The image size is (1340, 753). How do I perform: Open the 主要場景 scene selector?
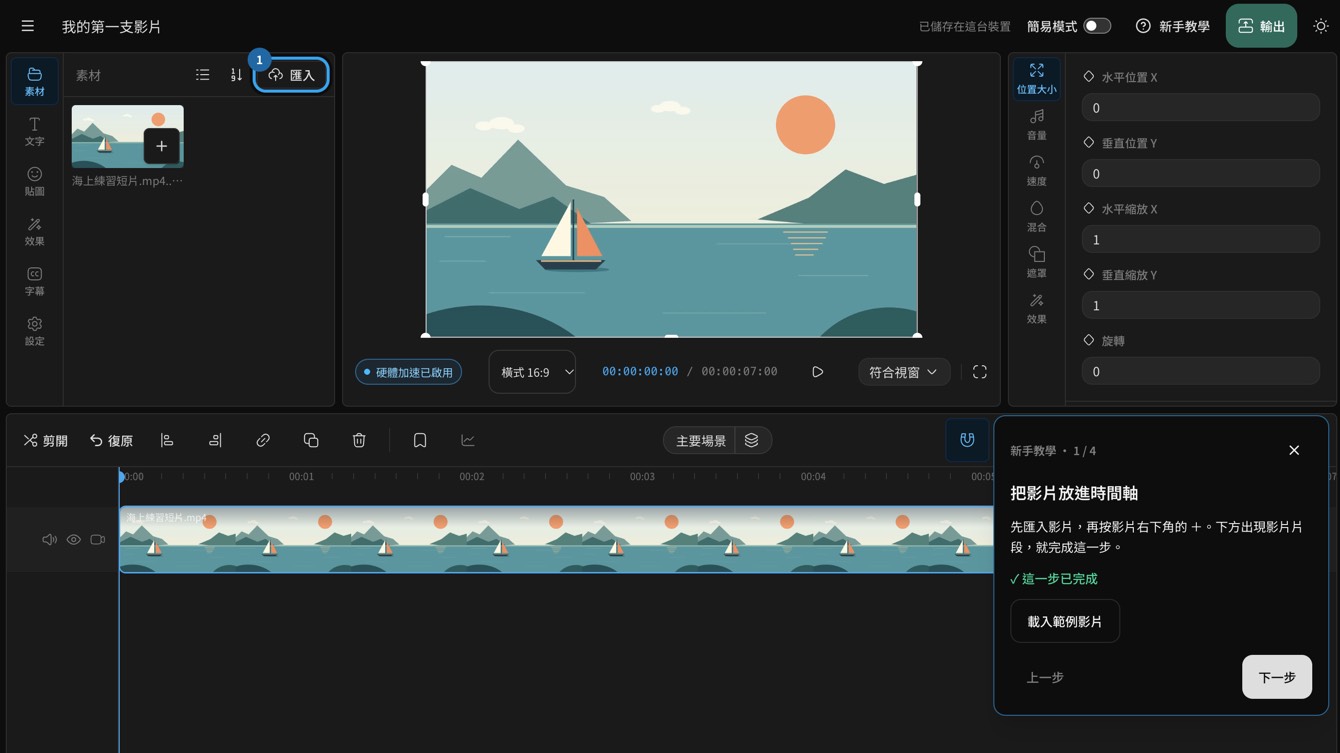pos(700,440)
